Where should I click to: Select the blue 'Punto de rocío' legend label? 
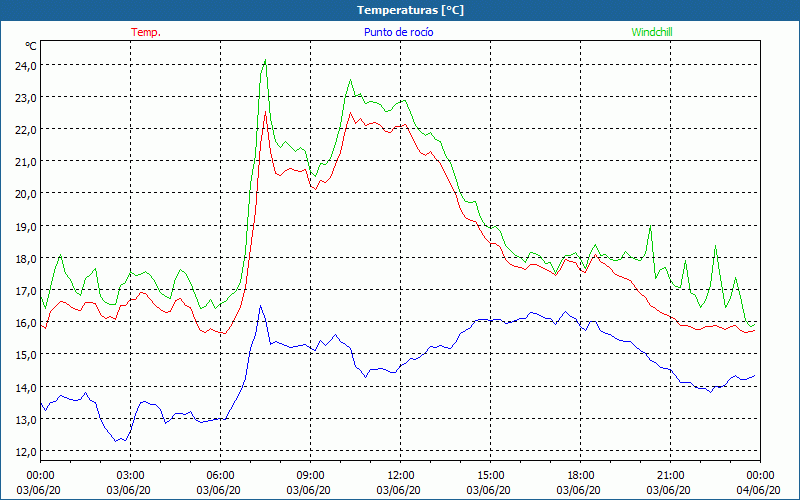(398, 32)
